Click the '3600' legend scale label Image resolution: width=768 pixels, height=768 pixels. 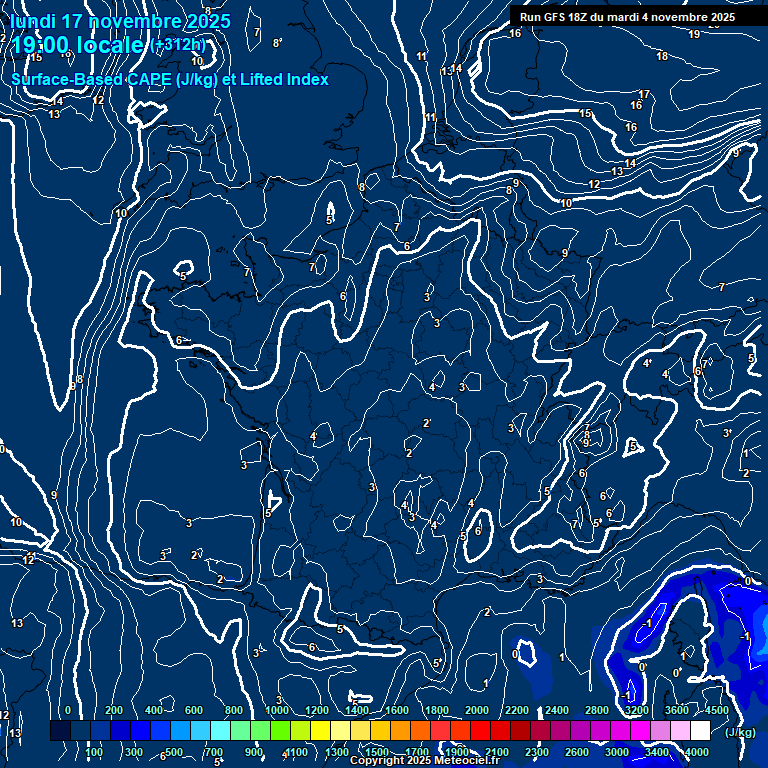(x=677, y=710)
